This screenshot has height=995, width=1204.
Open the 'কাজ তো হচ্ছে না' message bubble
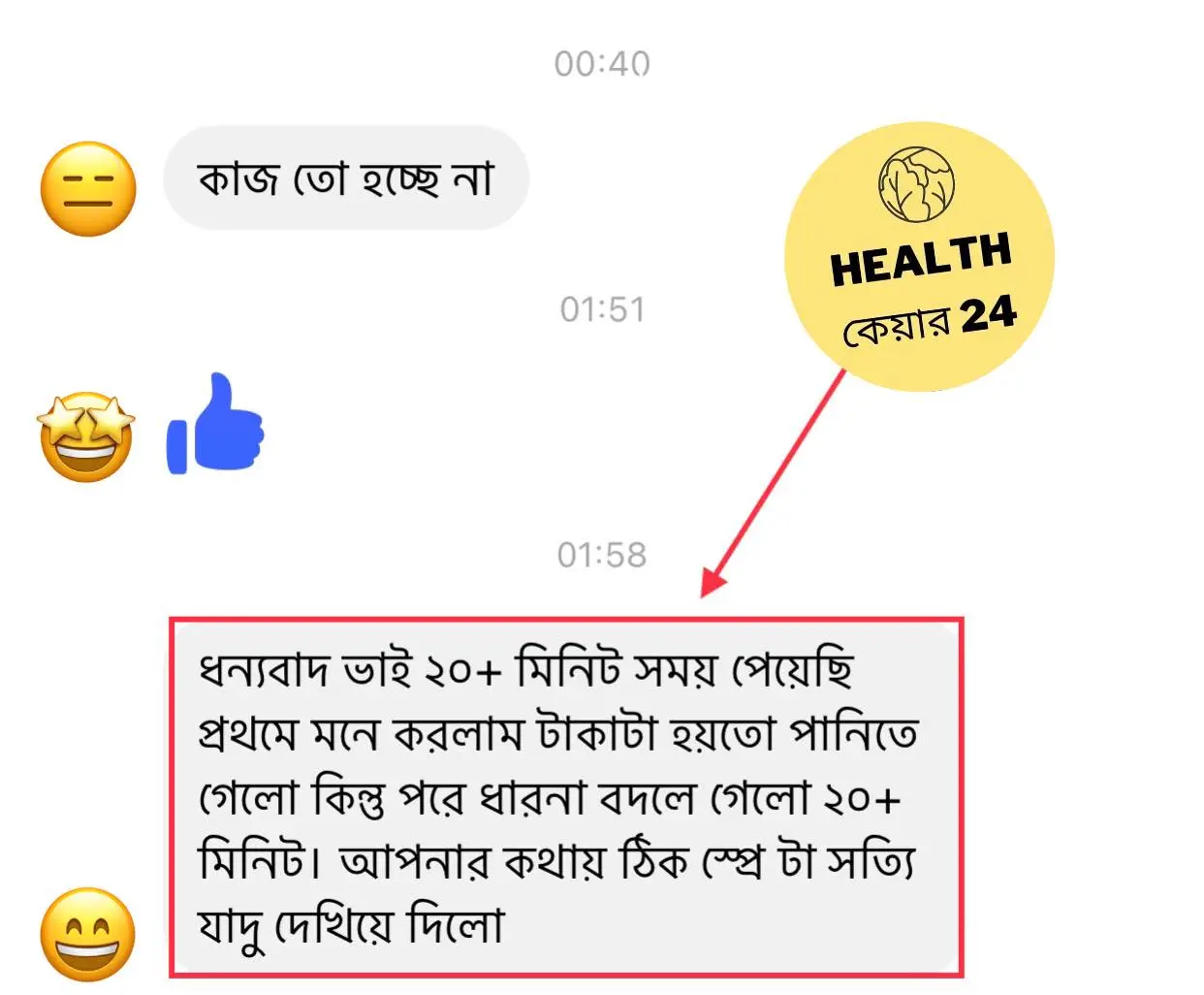[346, 178]
